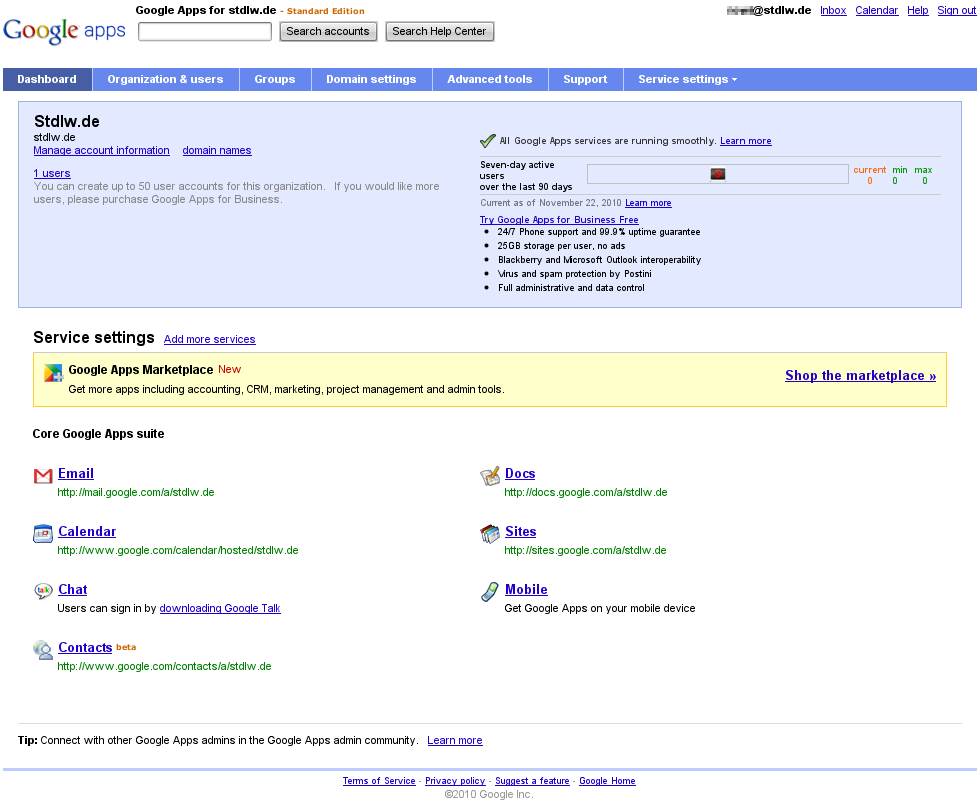The width and height of the screenshot is (979, 810).
Task: Click the Sign out link
Action: tap(957, 11)
